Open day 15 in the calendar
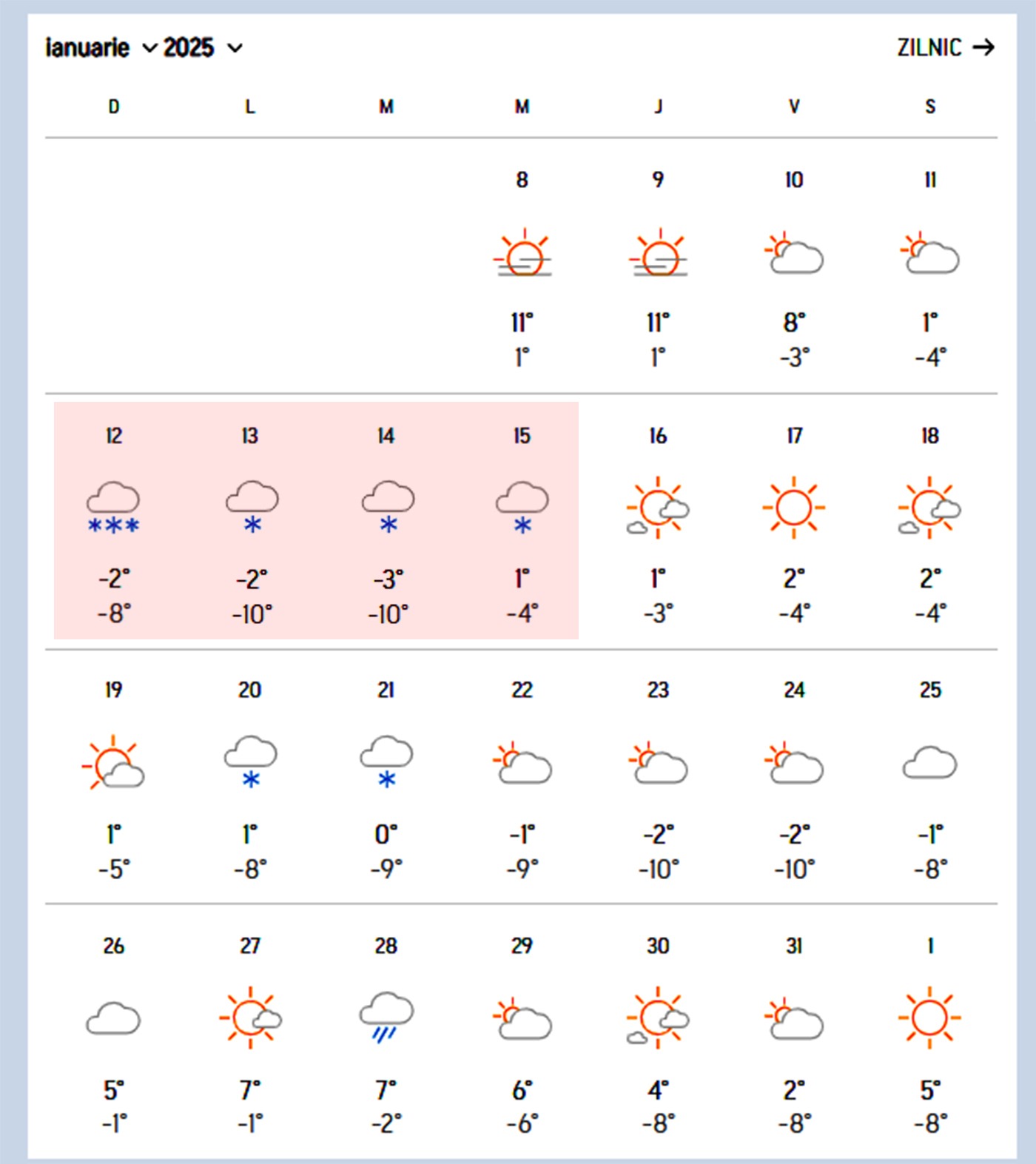1036x1164 pixels. point(522,436)
